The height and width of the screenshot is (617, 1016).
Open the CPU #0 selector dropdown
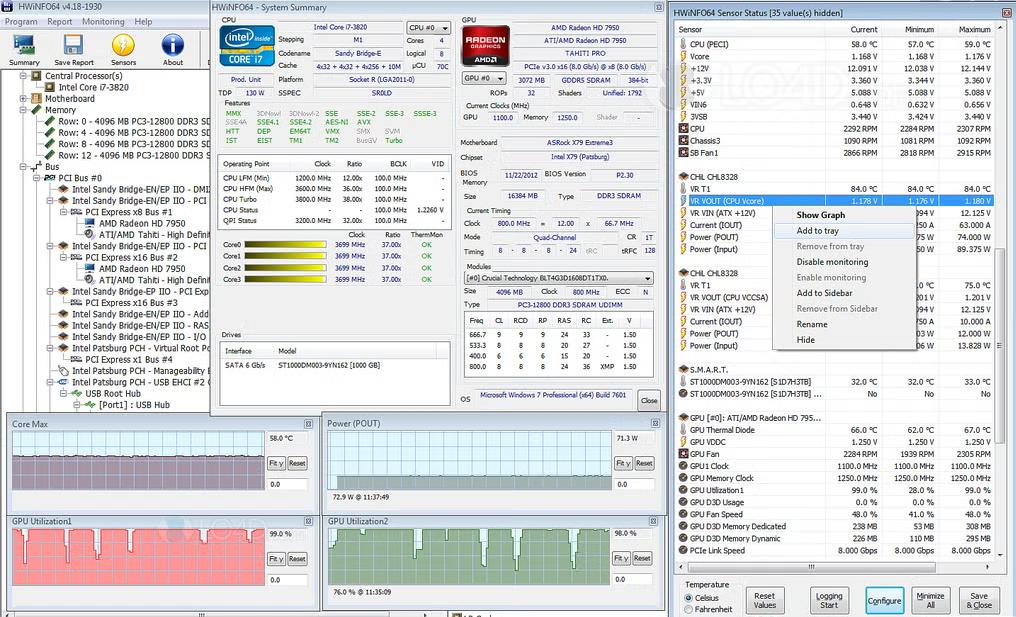point(428,28)
